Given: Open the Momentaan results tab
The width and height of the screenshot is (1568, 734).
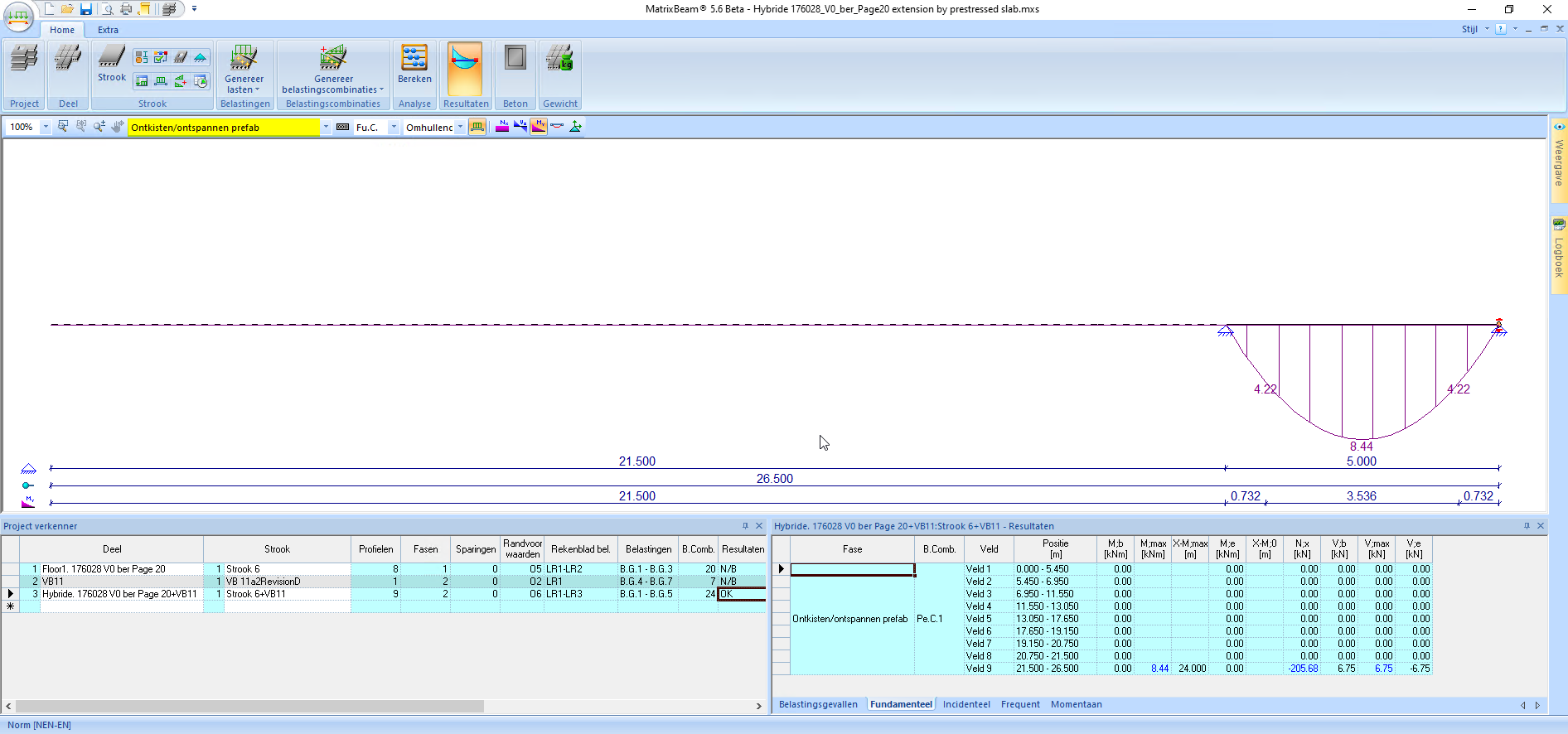Looking at the screenshot, I should 1077,704.
